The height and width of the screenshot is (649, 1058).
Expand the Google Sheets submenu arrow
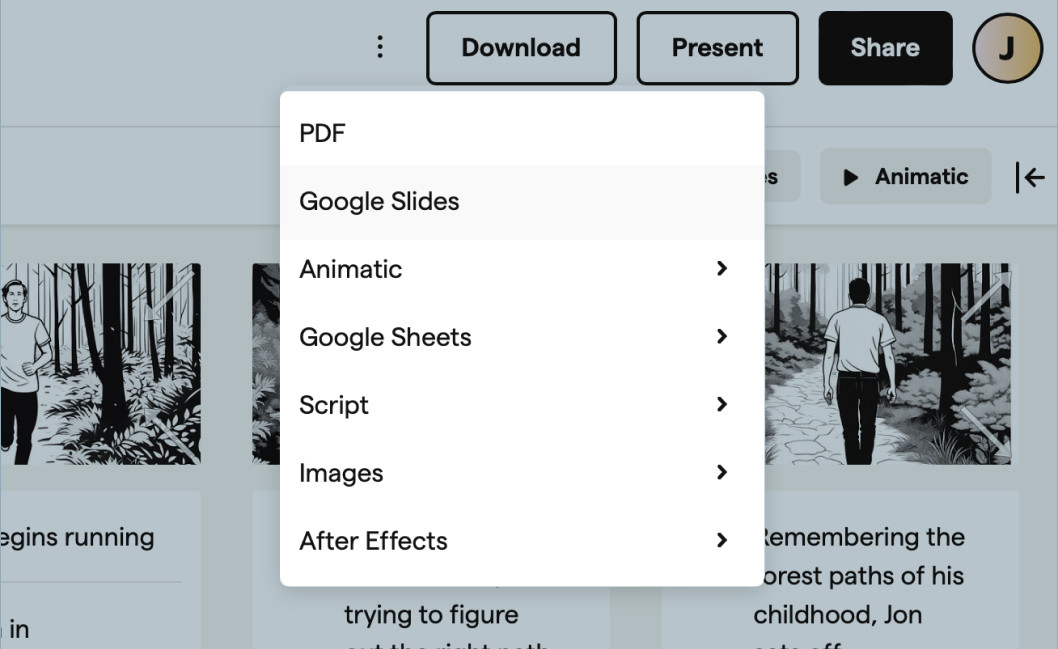tap(721, 337)
